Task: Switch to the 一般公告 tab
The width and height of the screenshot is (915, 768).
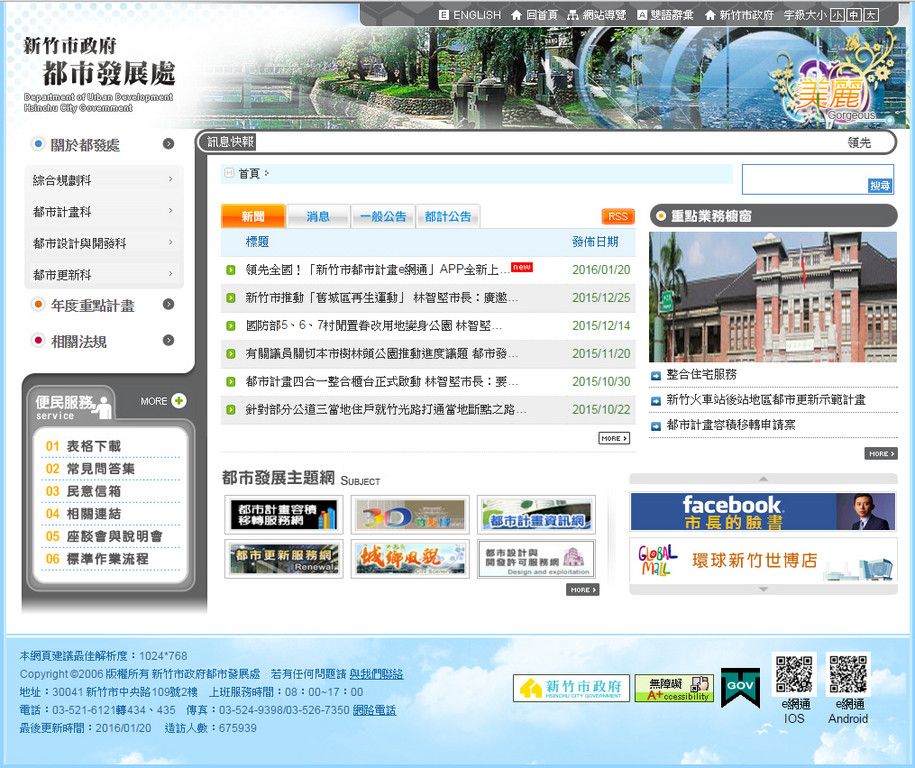Action: (x=382, y=216)
